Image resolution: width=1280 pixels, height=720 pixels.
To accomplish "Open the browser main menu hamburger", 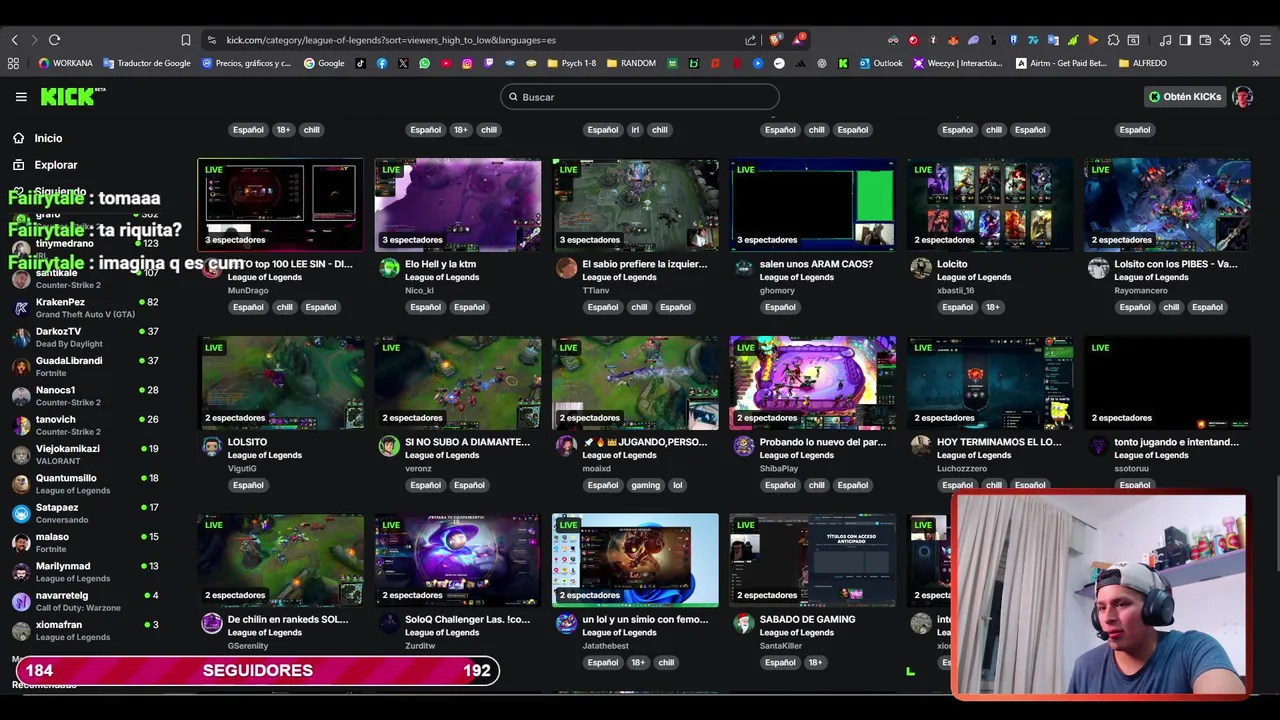I will click(x=1265, y=40).
